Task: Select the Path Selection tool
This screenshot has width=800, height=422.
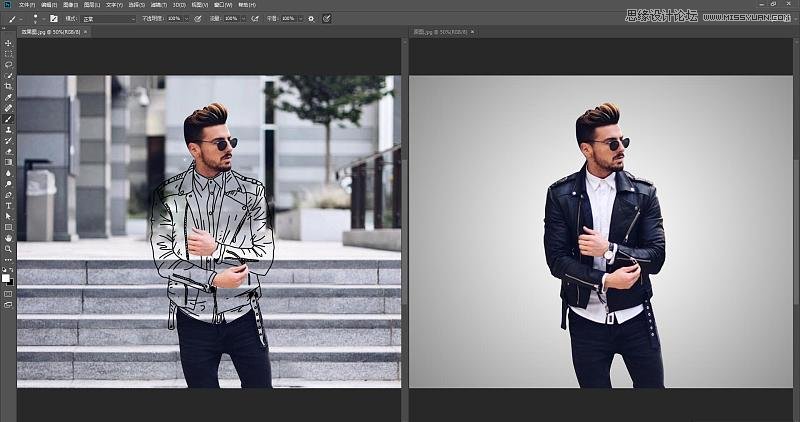Action: click(x=8, y=216)
